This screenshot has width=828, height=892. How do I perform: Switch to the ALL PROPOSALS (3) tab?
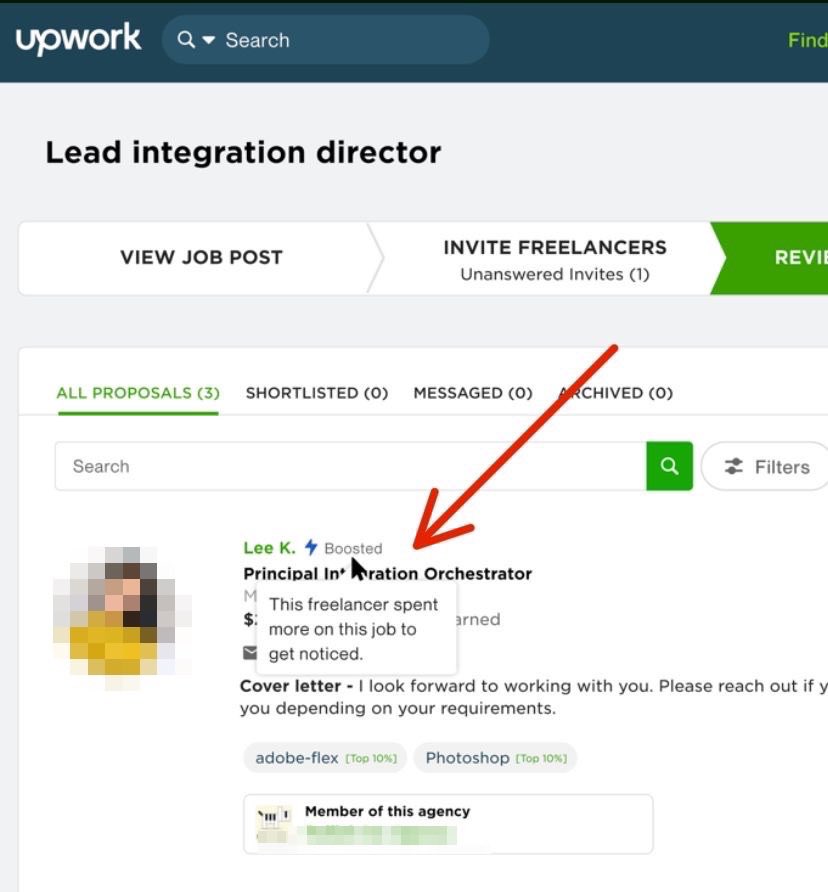[x=137, y=393]
